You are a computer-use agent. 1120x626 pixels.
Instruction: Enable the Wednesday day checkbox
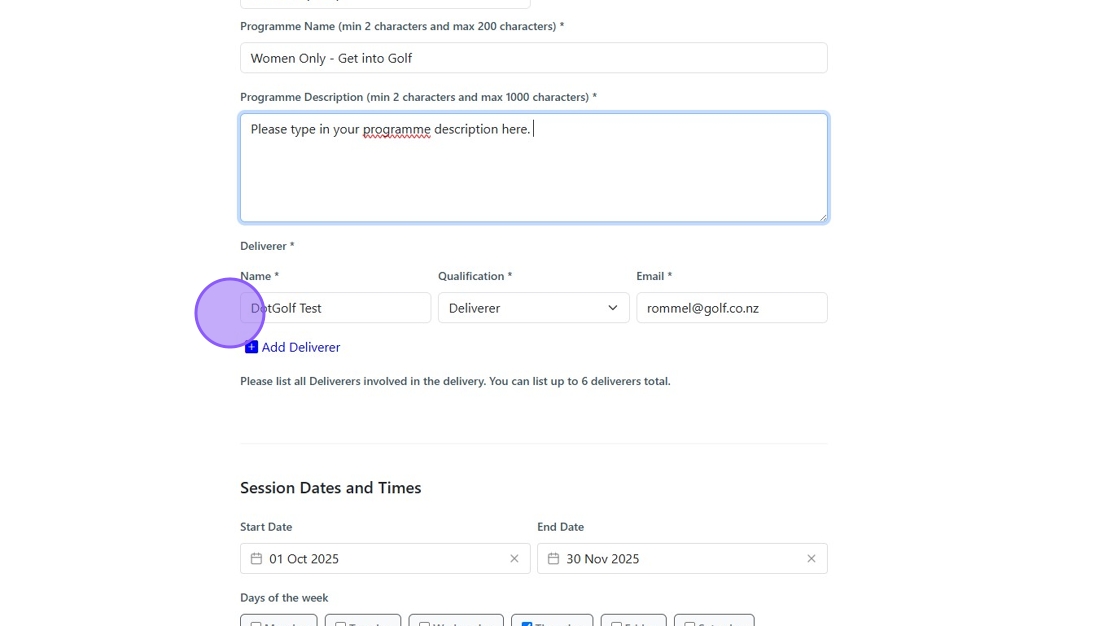(424, 623)
